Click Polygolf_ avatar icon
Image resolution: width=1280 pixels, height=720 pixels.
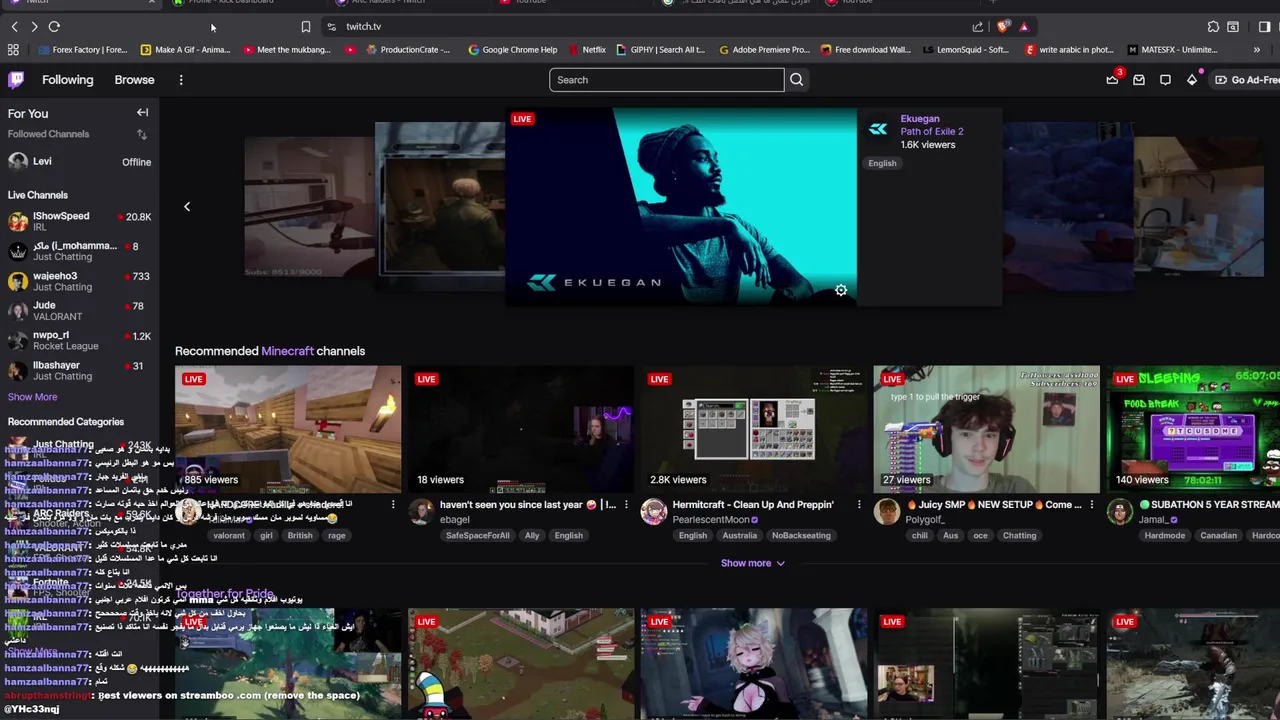click(x=887, y=512)
